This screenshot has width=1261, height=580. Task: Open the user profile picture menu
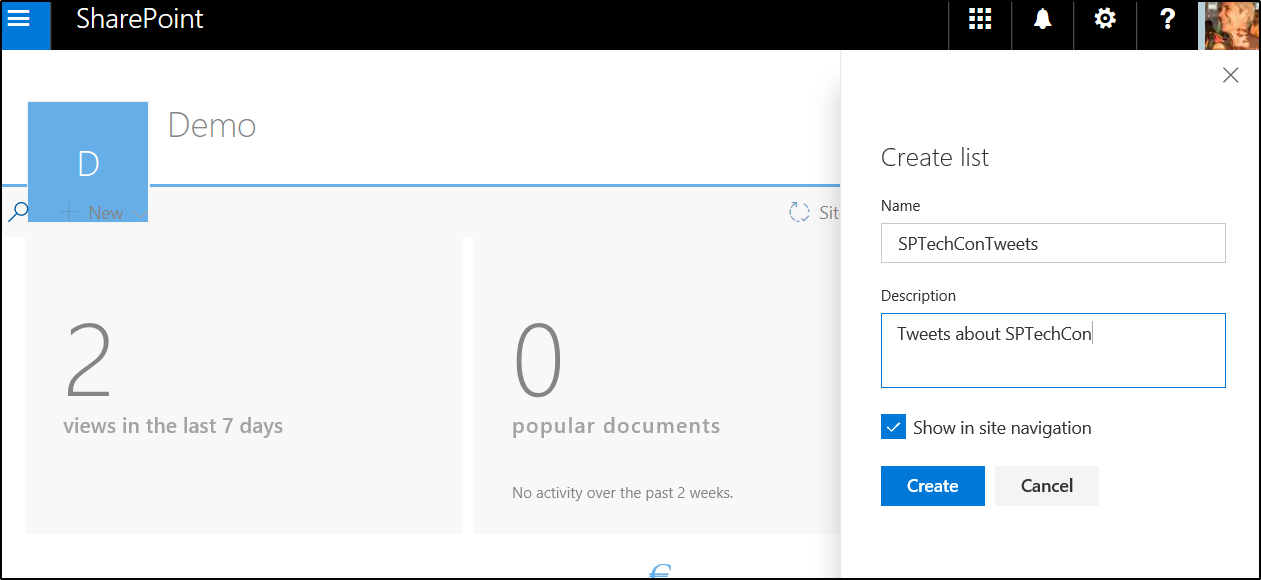(1230, 25)
